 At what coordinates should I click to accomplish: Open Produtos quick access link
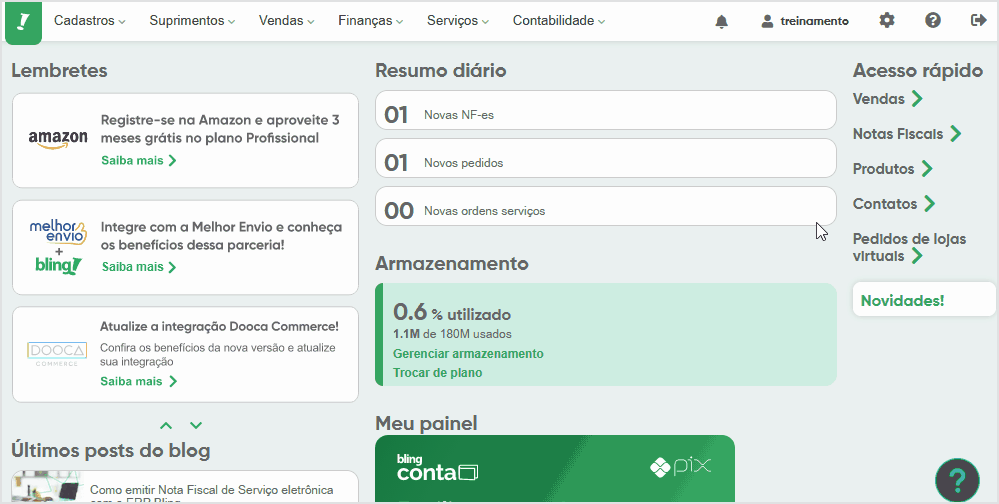893,169
